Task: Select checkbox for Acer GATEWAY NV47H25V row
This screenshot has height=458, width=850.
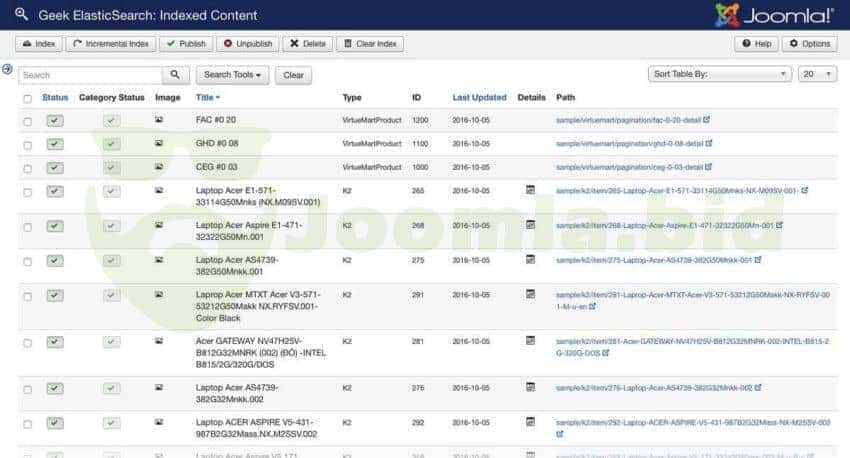Action: pyautogui.click(x=28, y=343)
